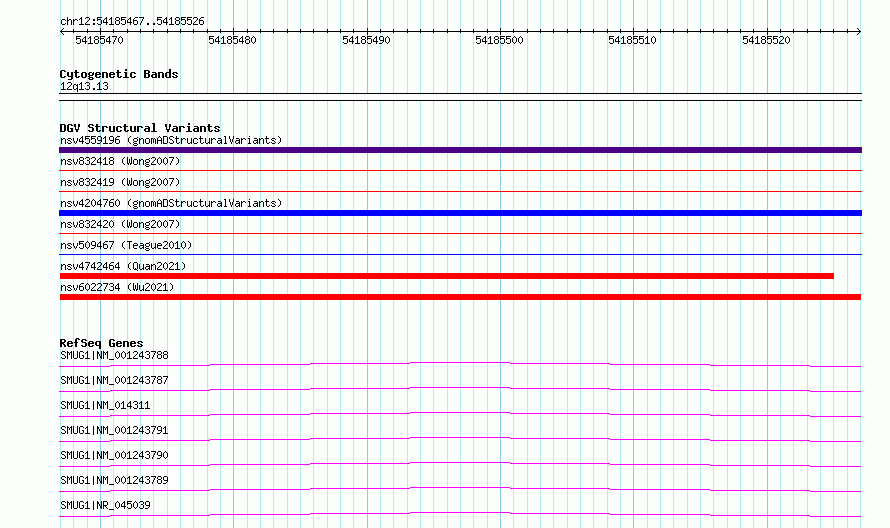
Task: Click ruler position label 54185480
Action: pos(232,40)
